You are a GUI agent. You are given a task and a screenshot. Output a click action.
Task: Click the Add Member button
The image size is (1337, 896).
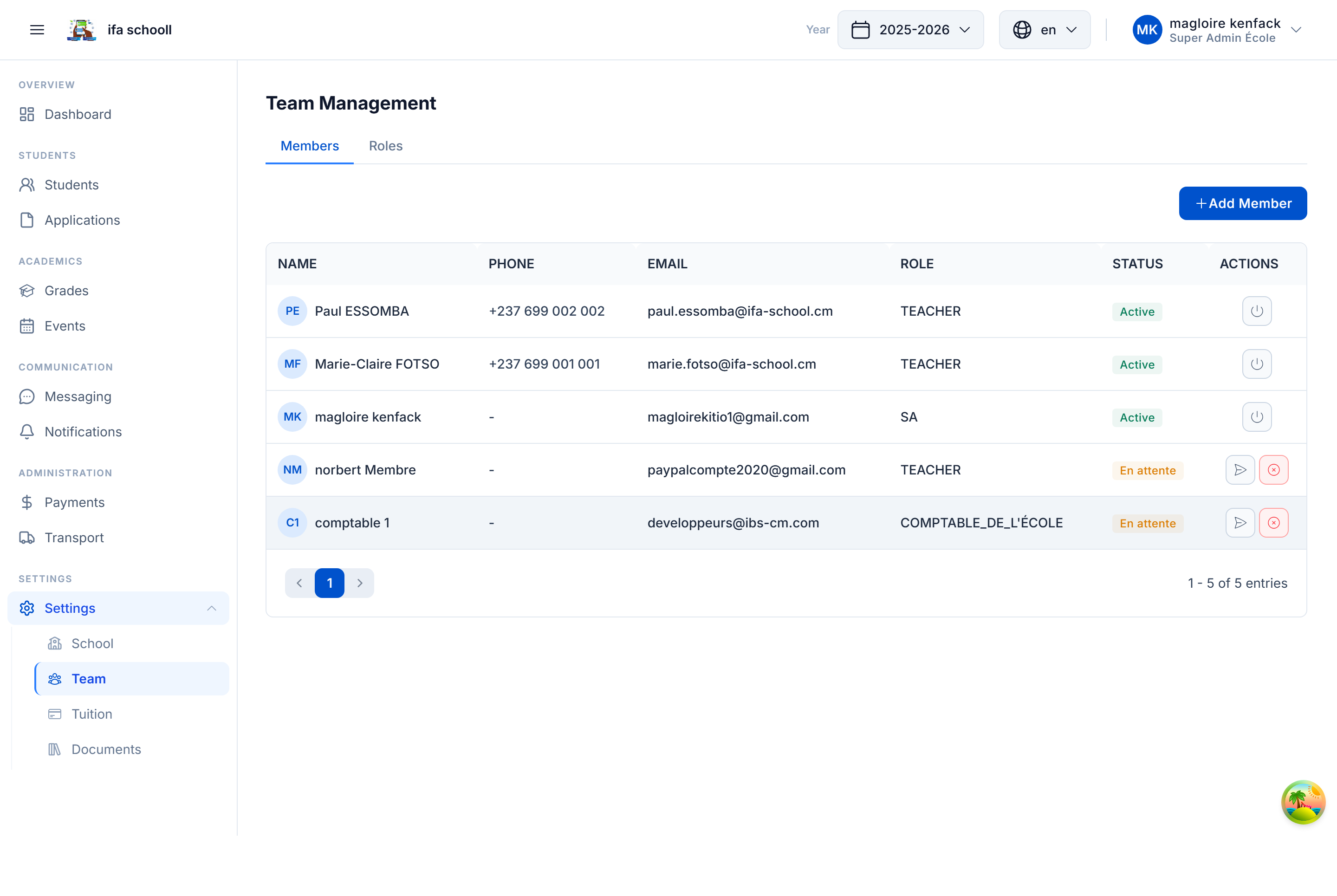click(x=1243, y=203)
